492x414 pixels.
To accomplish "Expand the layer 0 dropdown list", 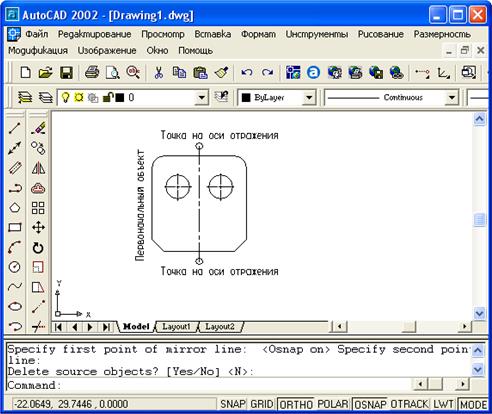I will coord(202,98).
